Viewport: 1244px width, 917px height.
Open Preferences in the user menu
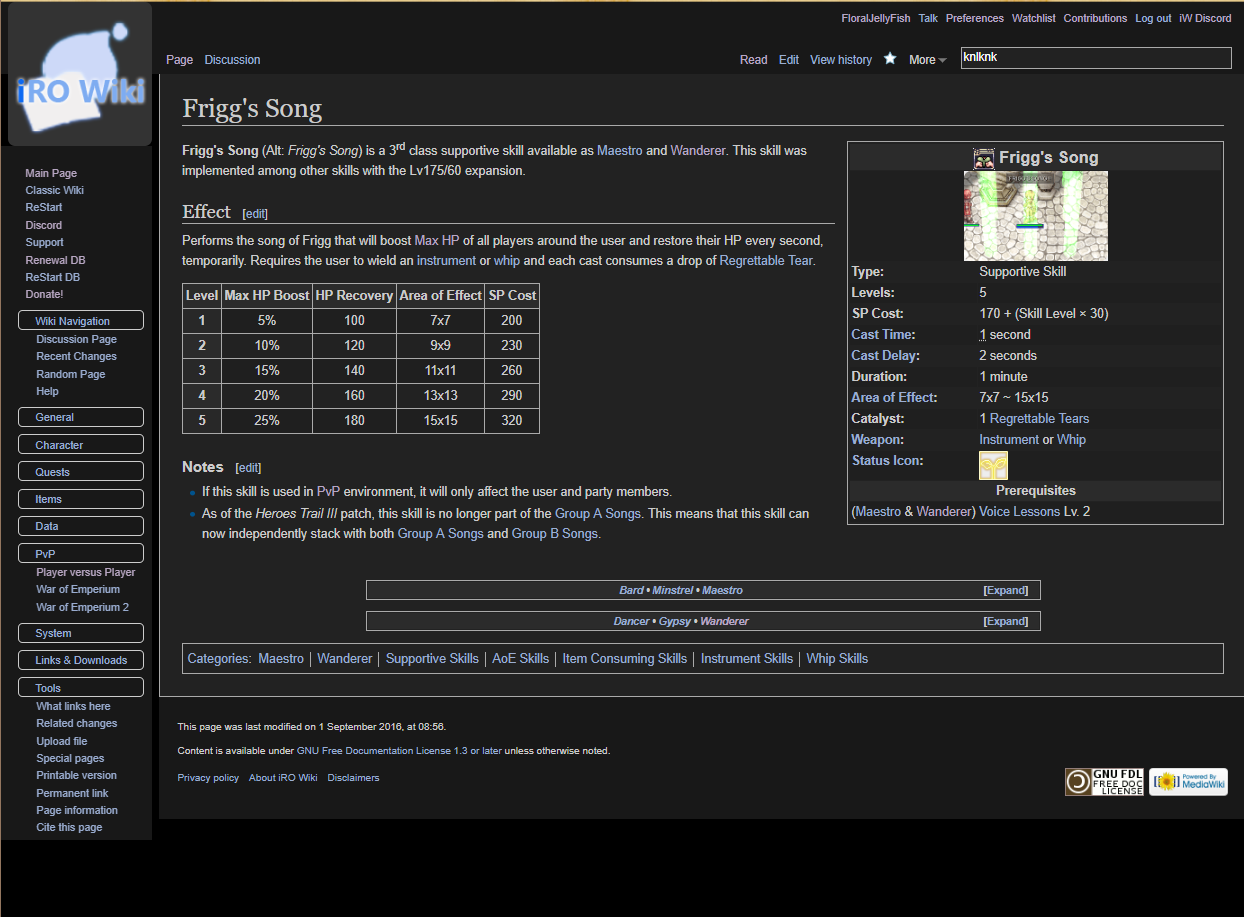[975, 18]
